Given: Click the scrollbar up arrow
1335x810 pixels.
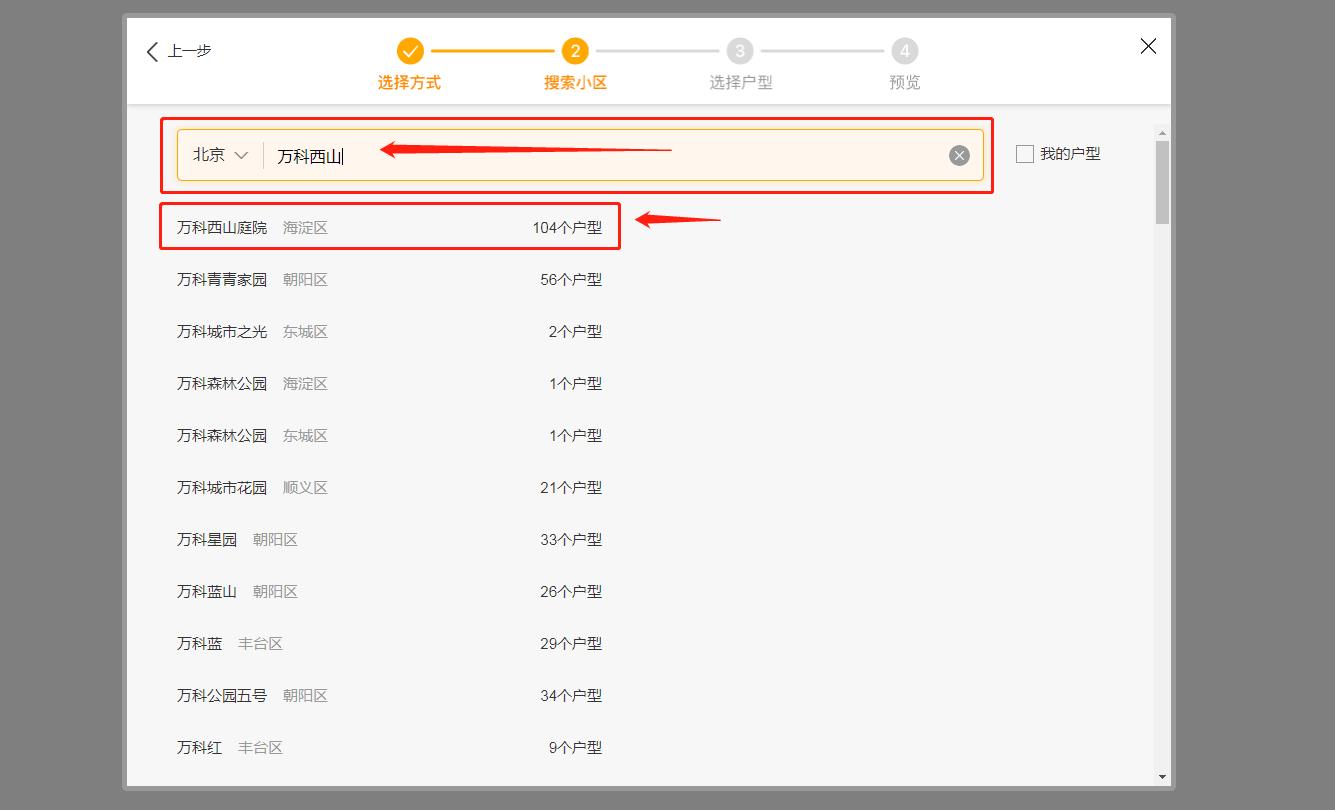Looking at the screenshot, I should tap(1162, 132).
